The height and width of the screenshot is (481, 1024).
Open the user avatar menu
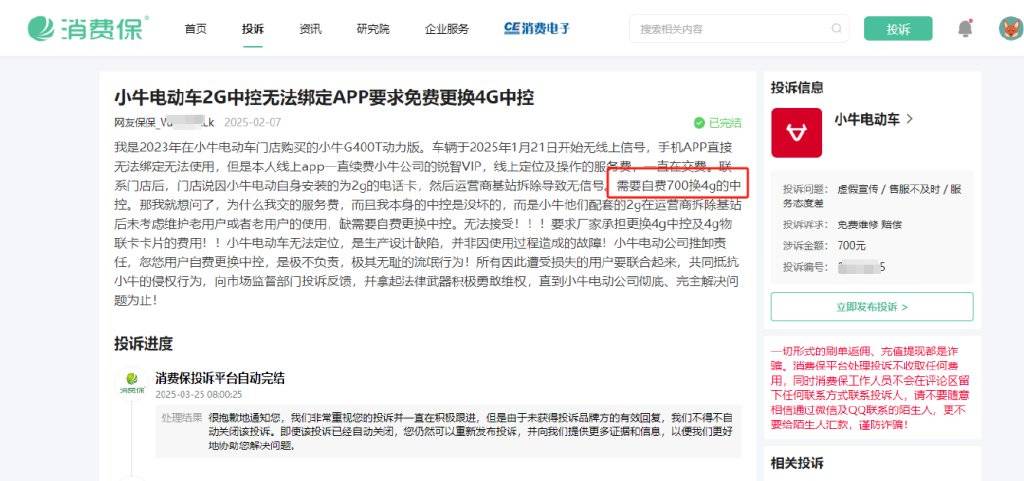pyautogui.click(x=1010, y=28)
